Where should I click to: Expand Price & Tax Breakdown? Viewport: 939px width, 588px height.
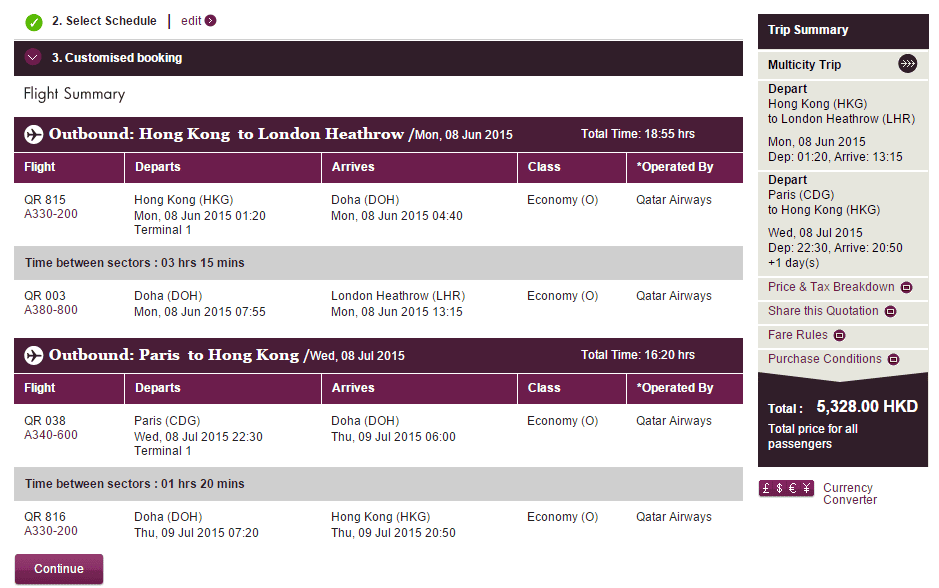pos(906,288)
